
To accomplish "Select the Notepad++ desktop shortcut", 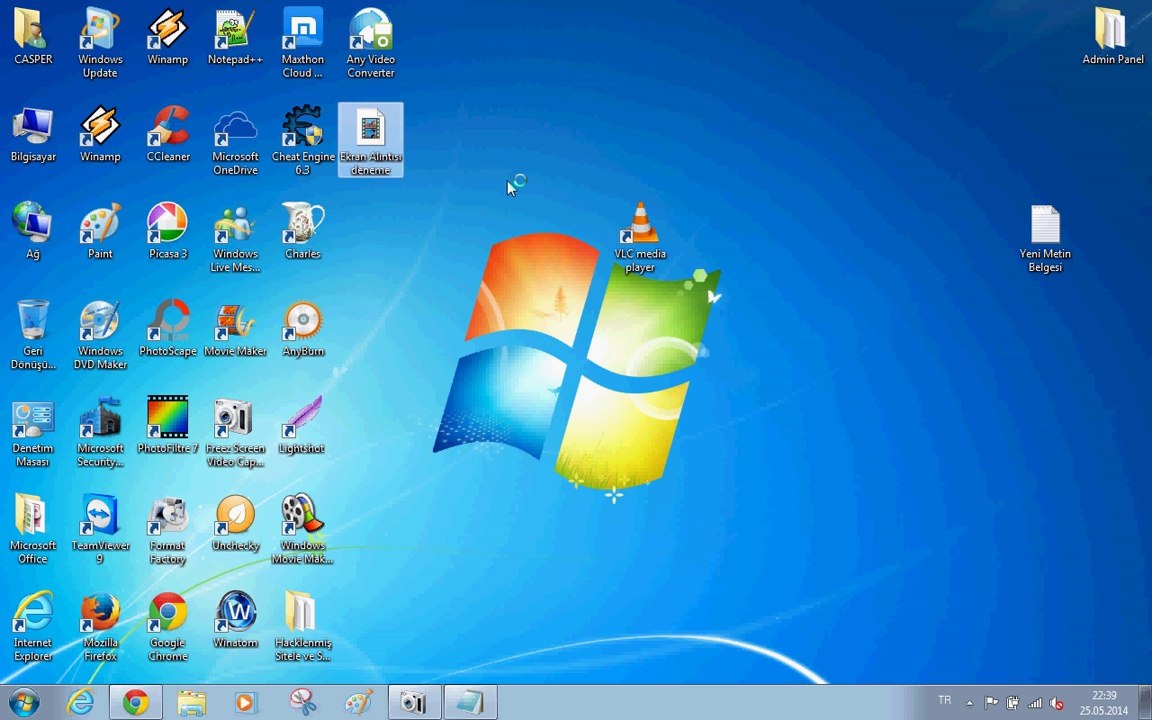I will click(235, 36).
